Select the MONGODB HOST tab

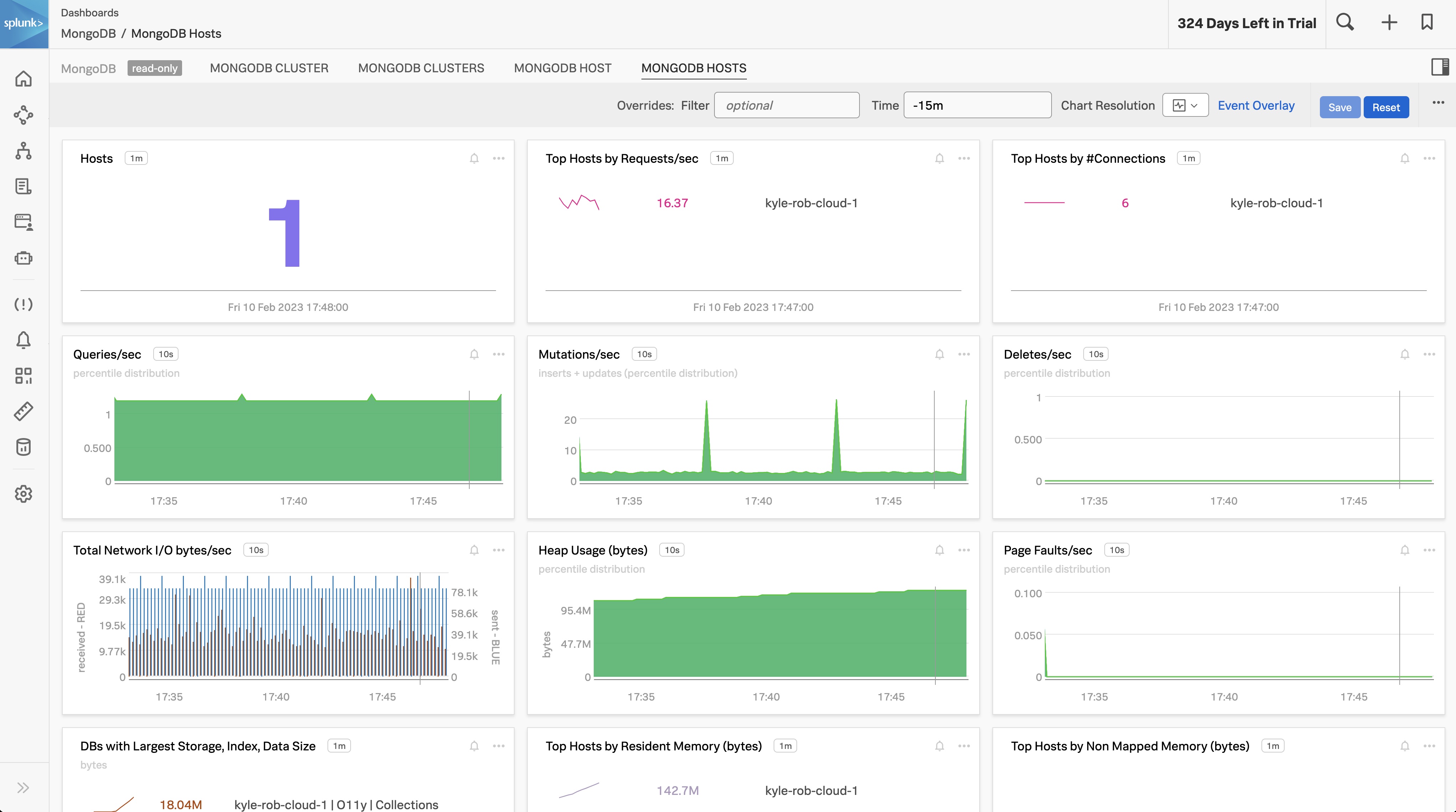pyautogui.click(x=562, y=68)
